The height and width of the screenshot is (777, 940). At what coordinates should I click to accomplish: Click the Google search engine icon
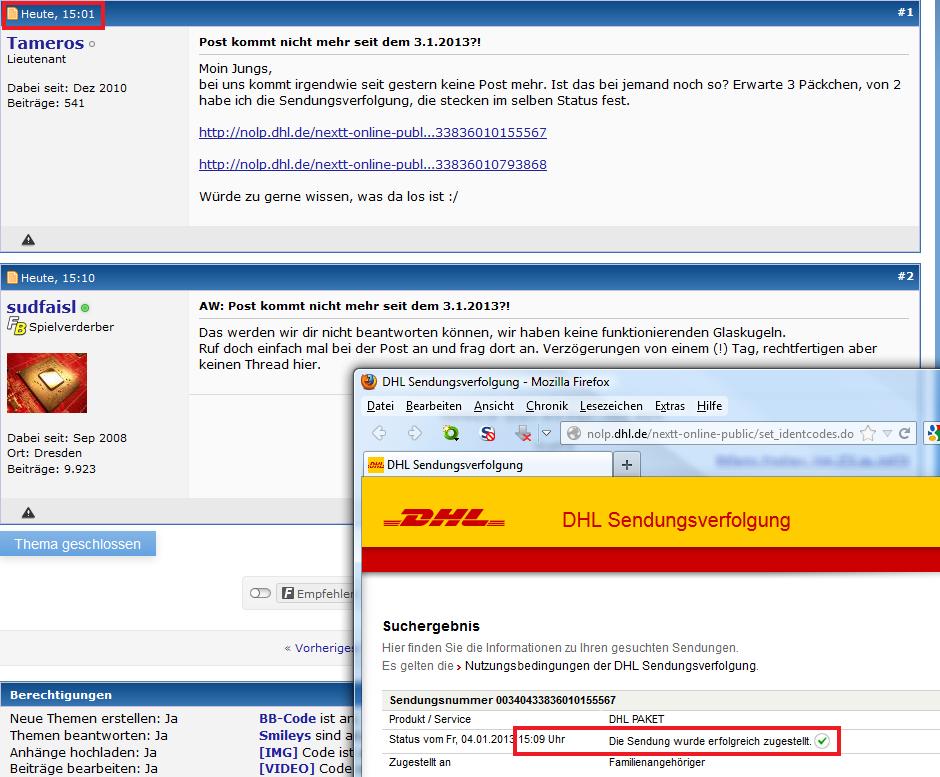[933, 433]
